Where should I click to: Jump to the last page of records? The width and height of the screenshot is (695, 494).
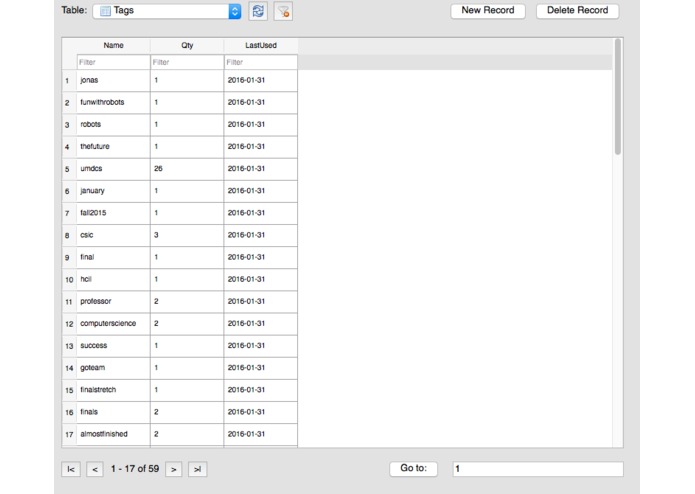tap(198, 469)
